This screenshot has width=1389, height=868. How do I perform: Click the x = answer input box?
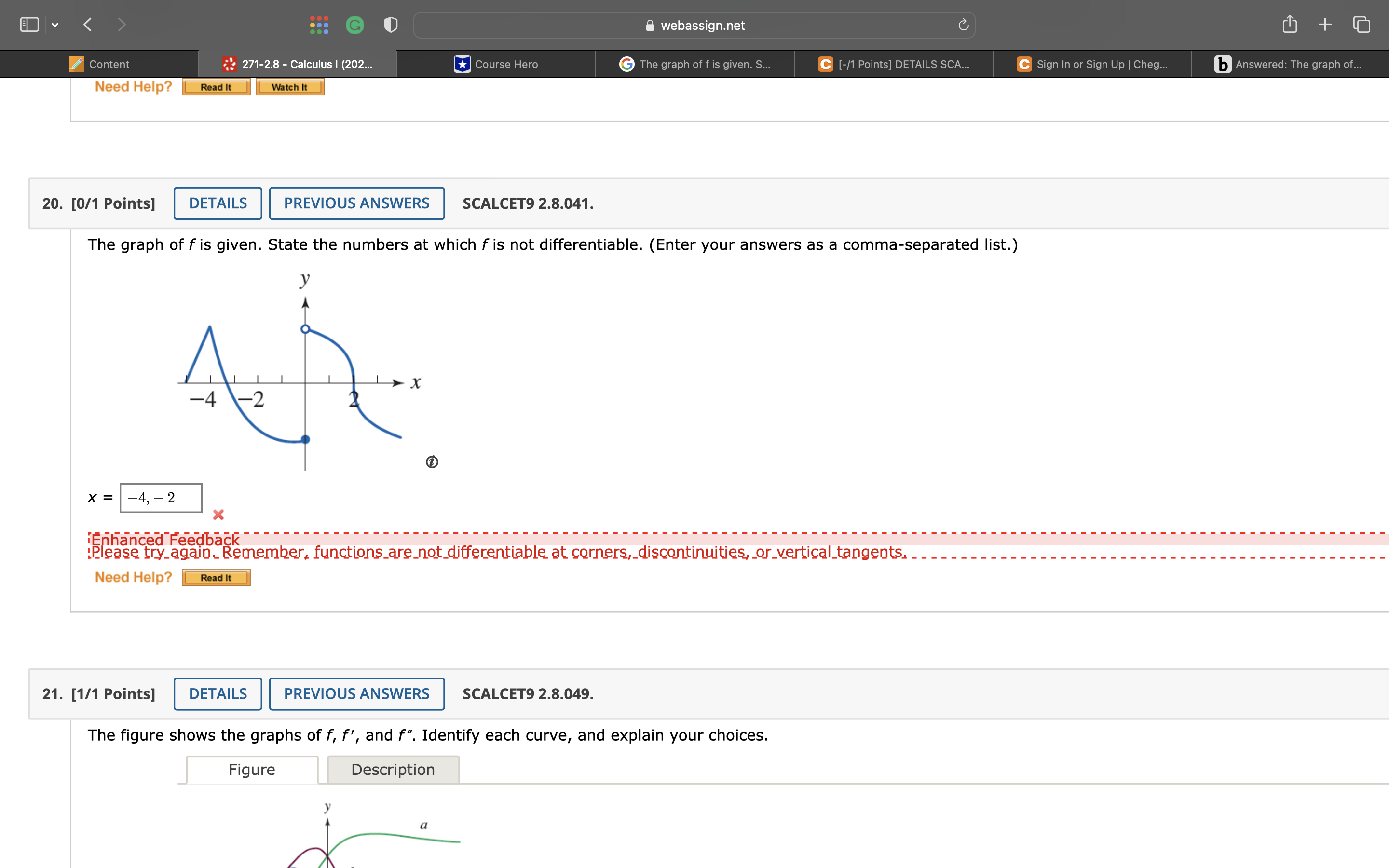click(x=160, y=498)
